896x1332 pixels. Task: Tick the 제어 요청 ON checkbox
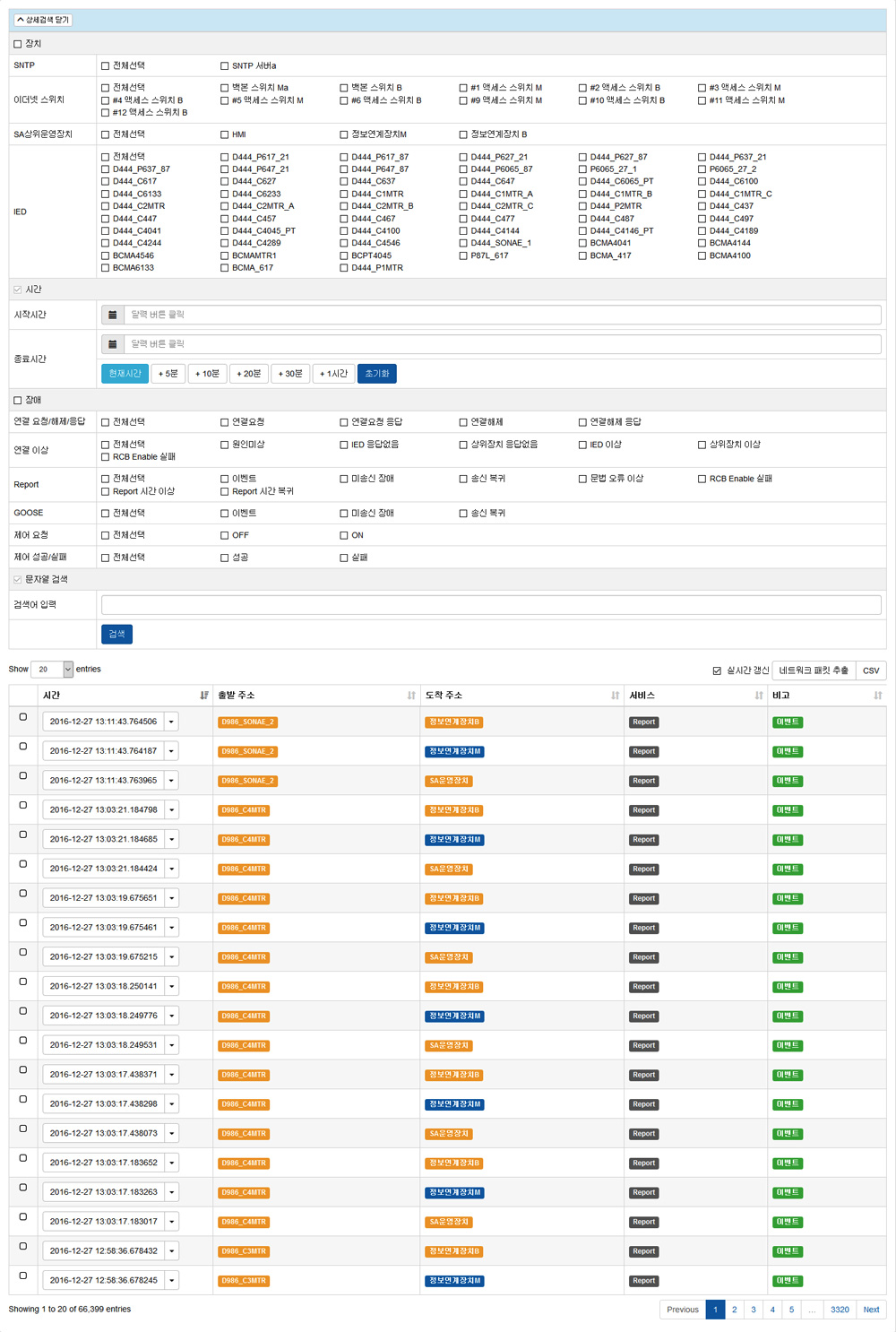tap(344, 535)
